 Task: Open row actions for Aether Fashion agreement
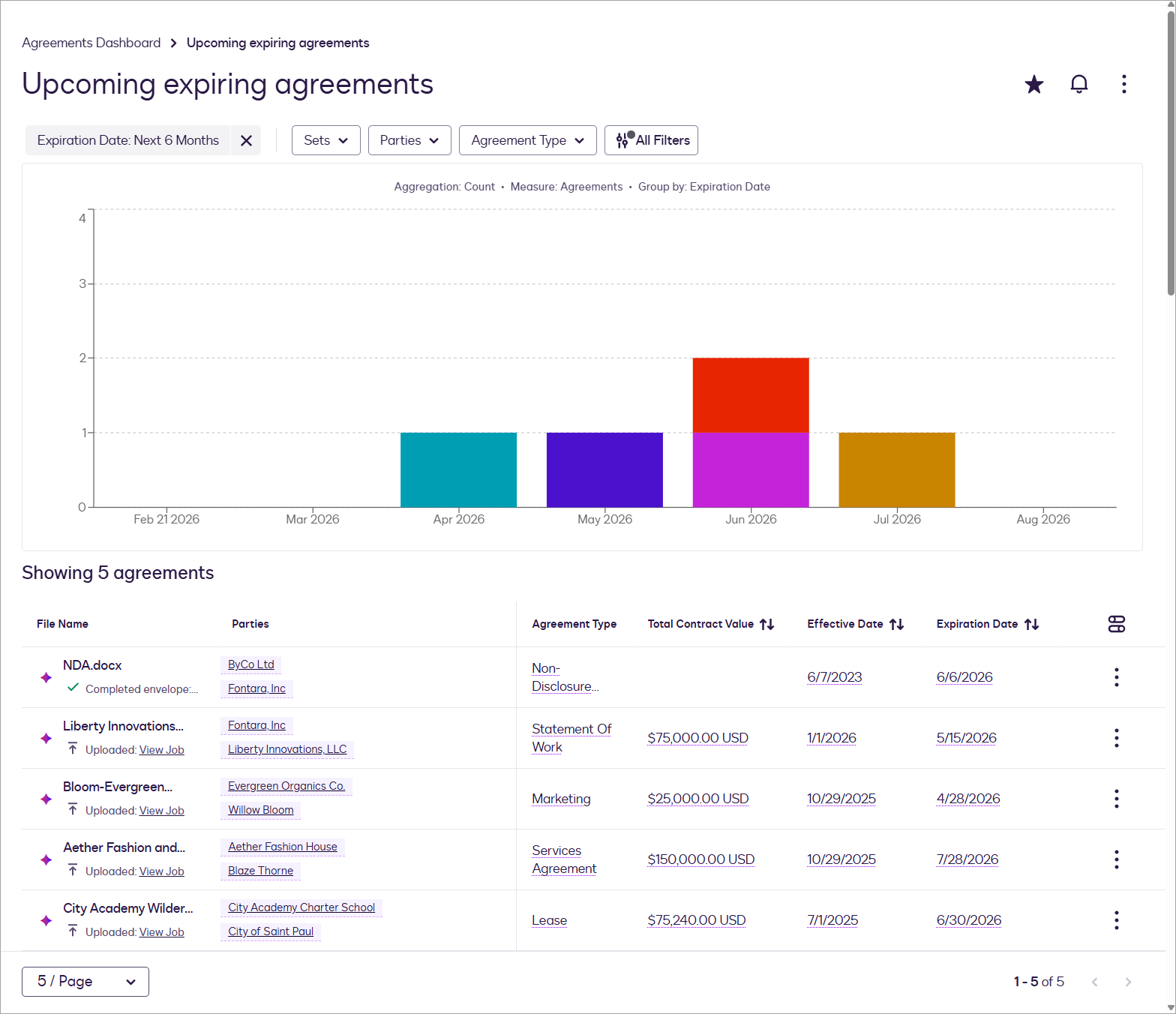coord(1117,859)
